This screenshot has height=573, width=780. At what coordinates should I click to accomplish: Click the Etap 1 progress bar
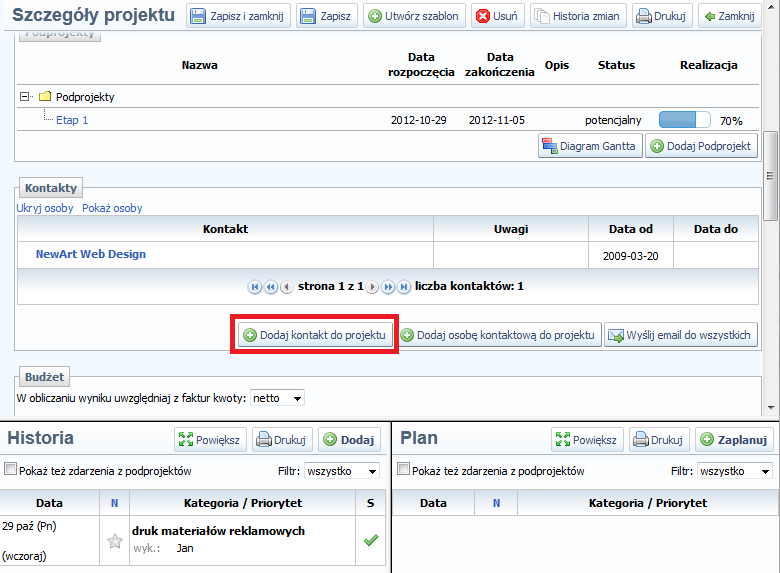click(684, 120)
